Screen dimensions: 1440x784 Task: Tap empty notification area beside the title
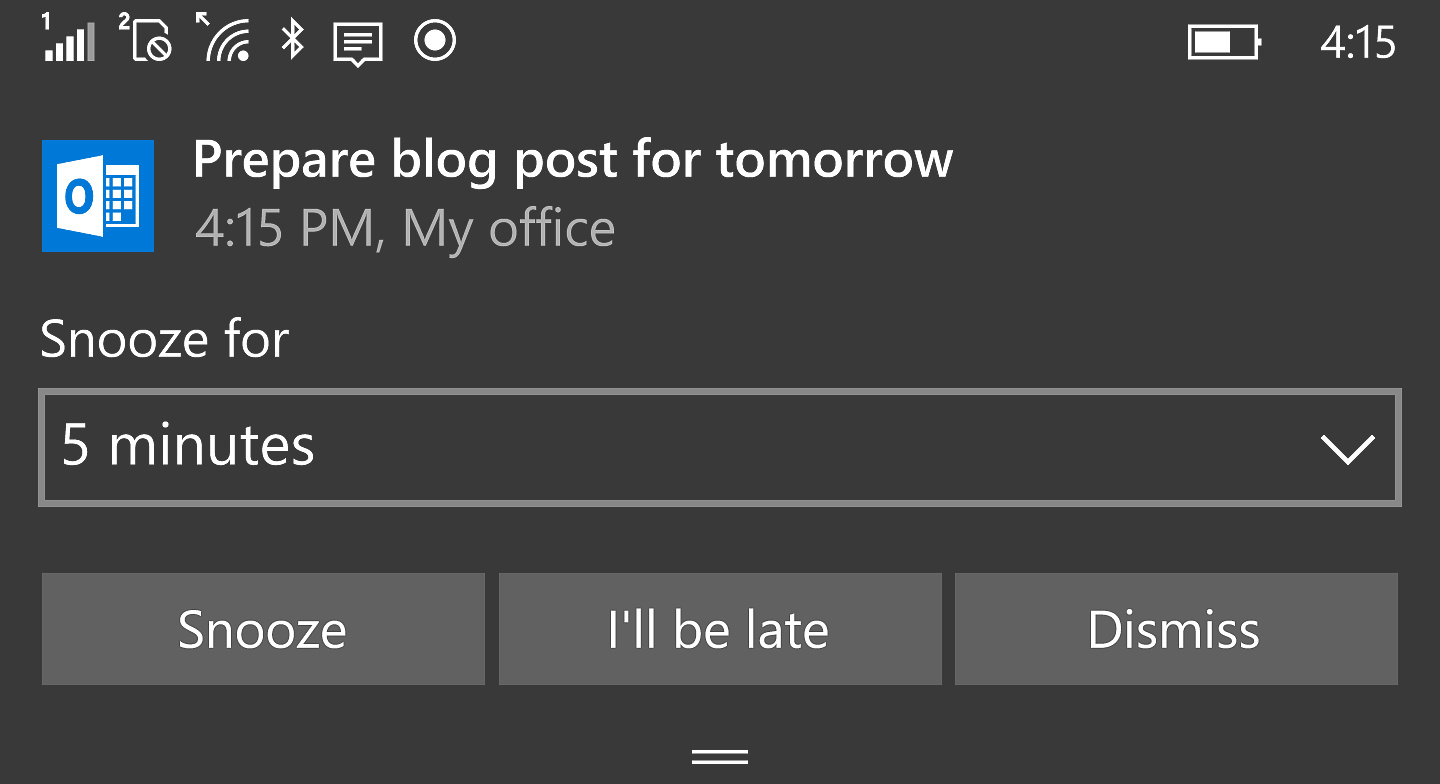coord(1180,195)
